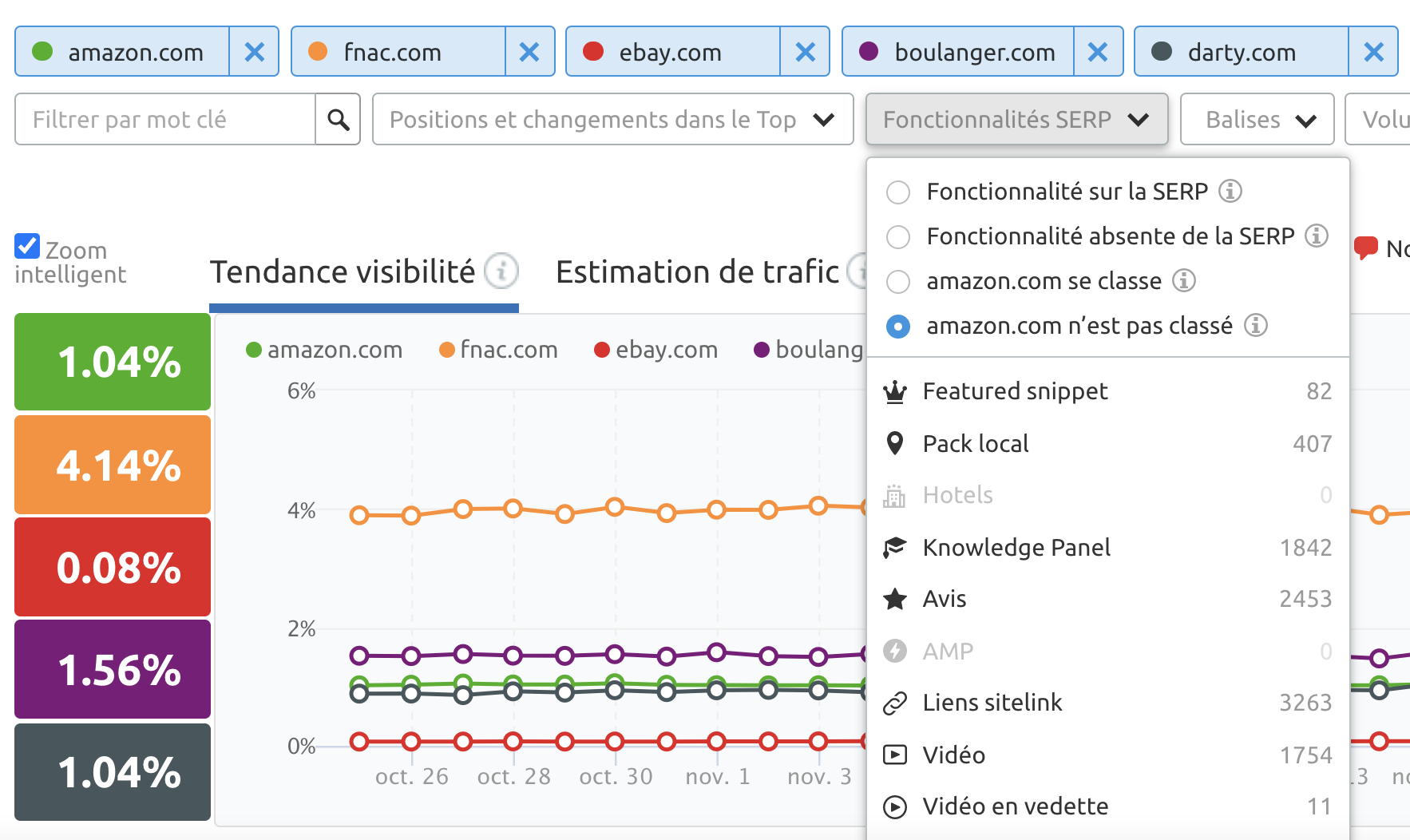Click the Featured snippet crown icon
The image size is (1410, 840).
(x=895, y=391)
